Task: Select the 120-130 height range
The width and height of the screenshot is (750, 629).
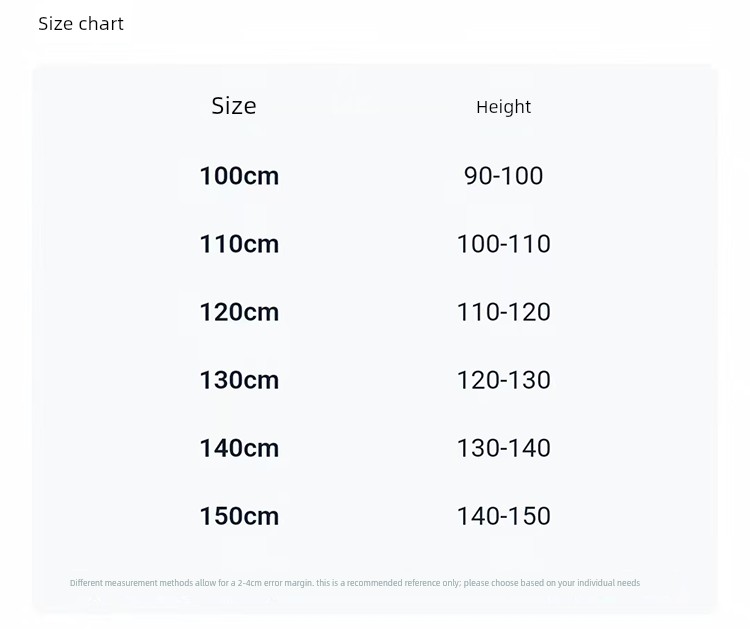Action: [x=503, y=380]
